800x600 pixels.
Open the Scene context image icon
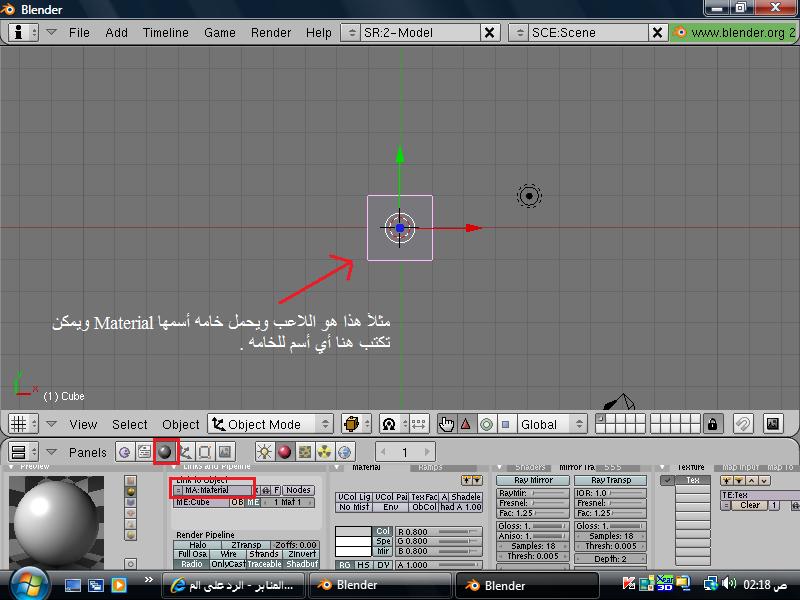(x=225, y=452)
